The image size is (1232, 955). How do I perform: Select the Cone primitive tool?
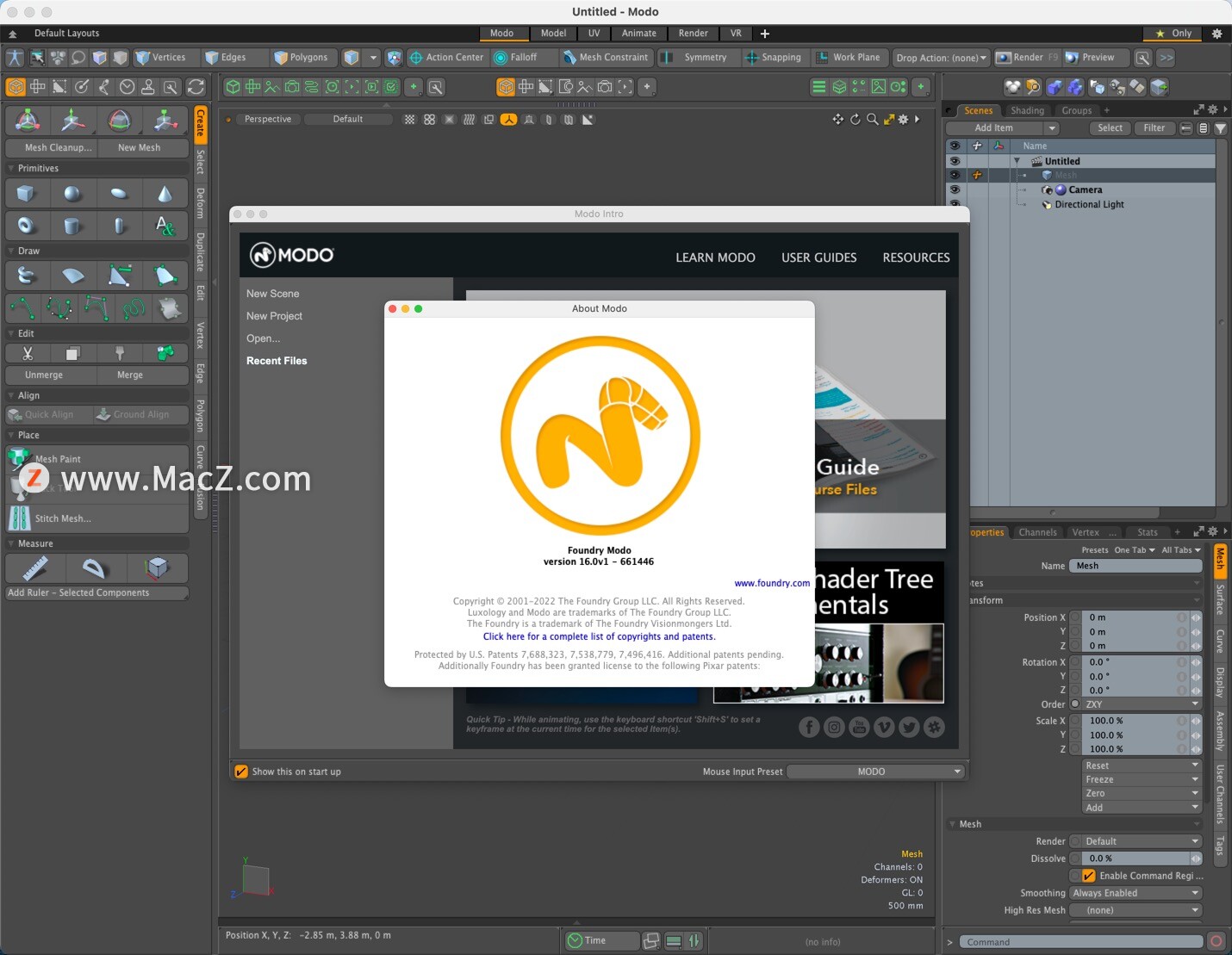pyautogui.click(x=165, y=194)
